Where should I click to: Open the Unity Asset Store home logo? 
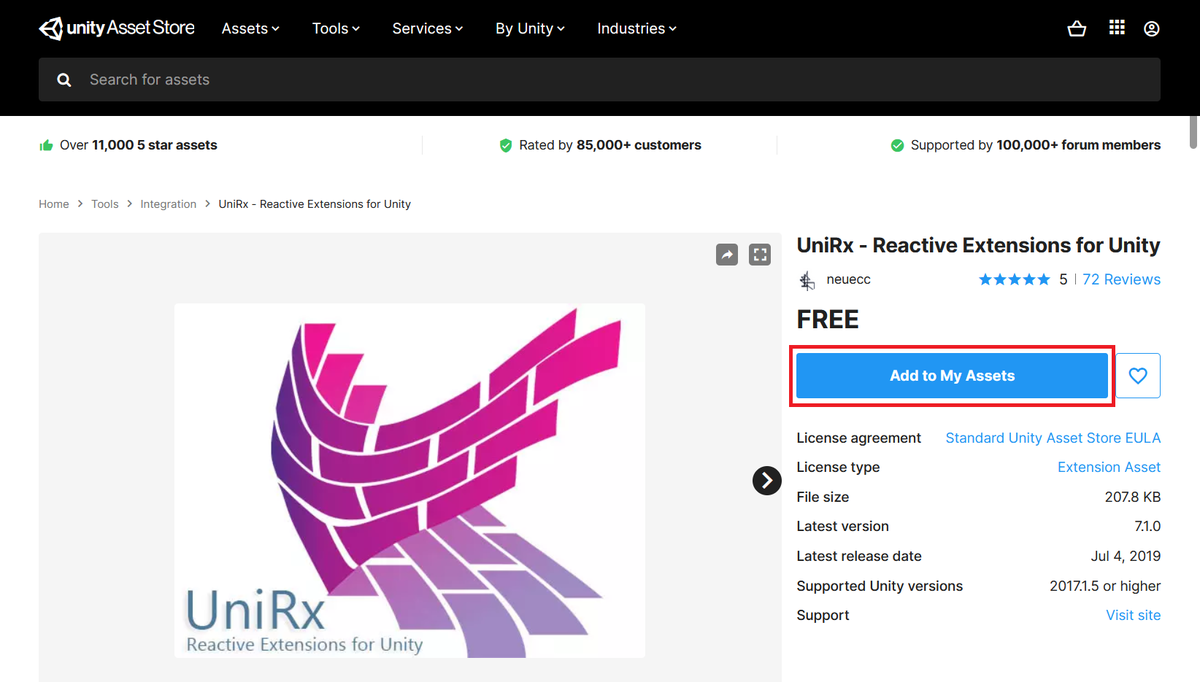117,28
